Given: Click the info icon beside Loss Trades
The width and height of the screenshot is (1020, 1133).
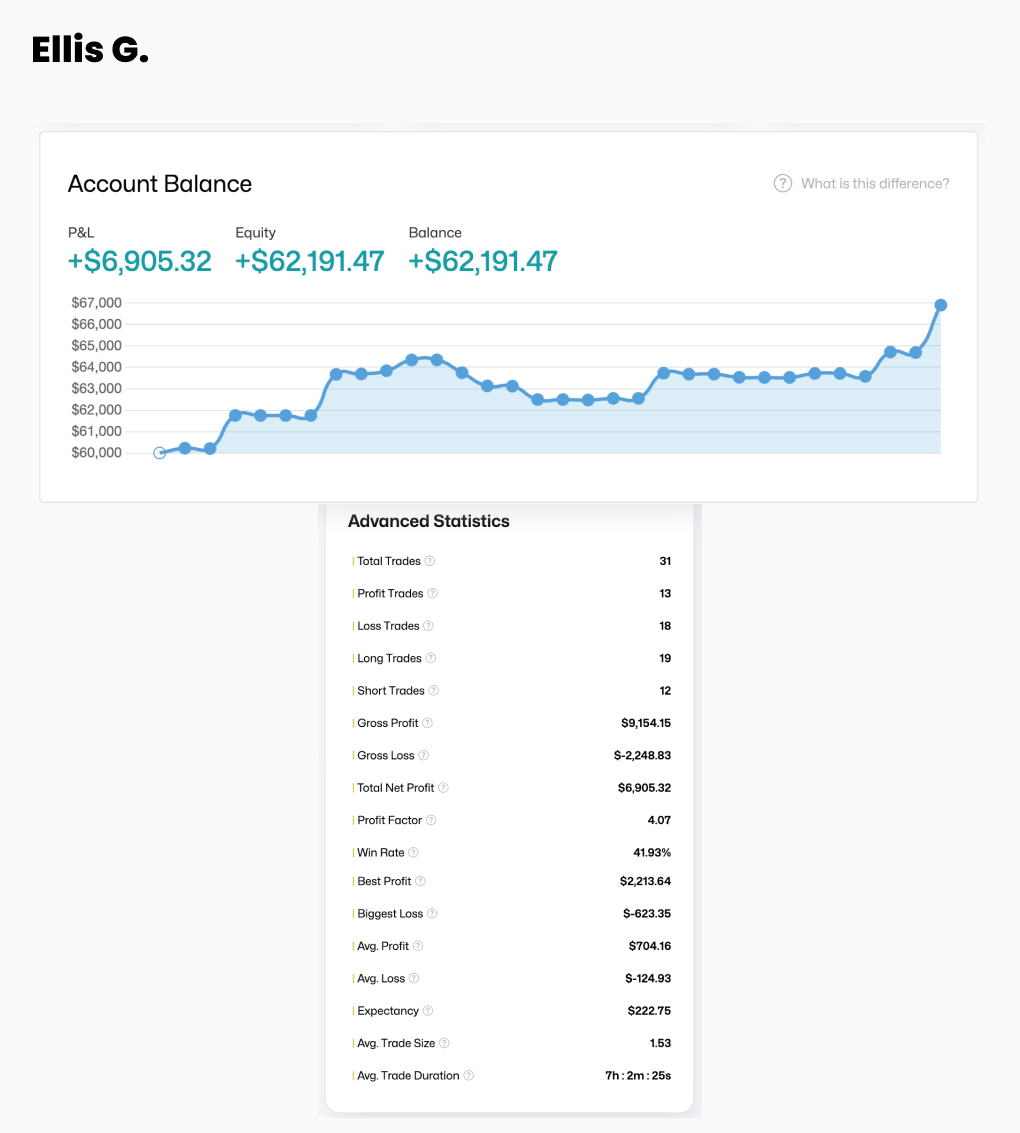Looking at the screenshot, I should pyautogui.click(x=428, y=626).
